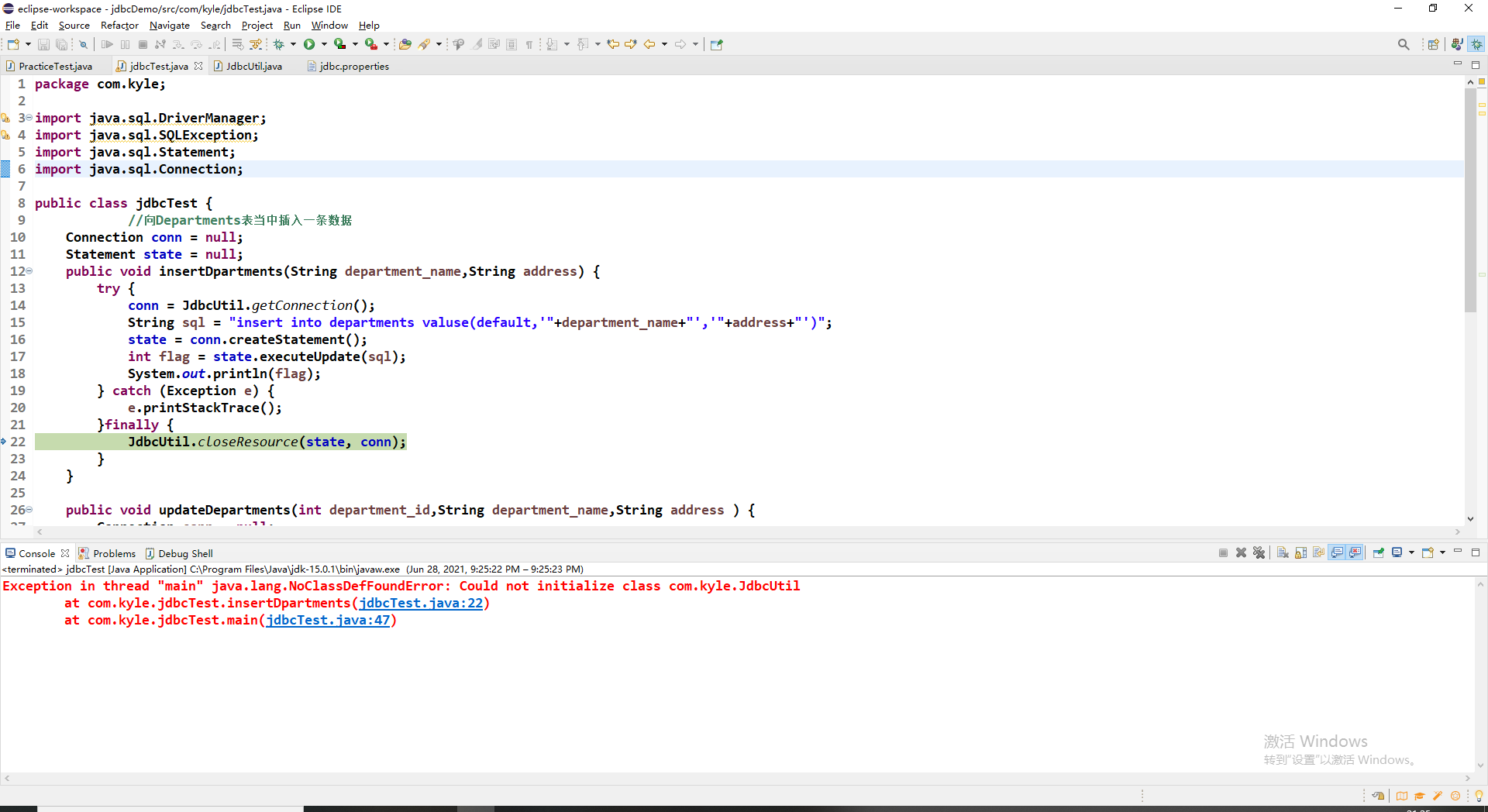Click the Resume debug icon

pyautogui.click(x=107, y=44)
